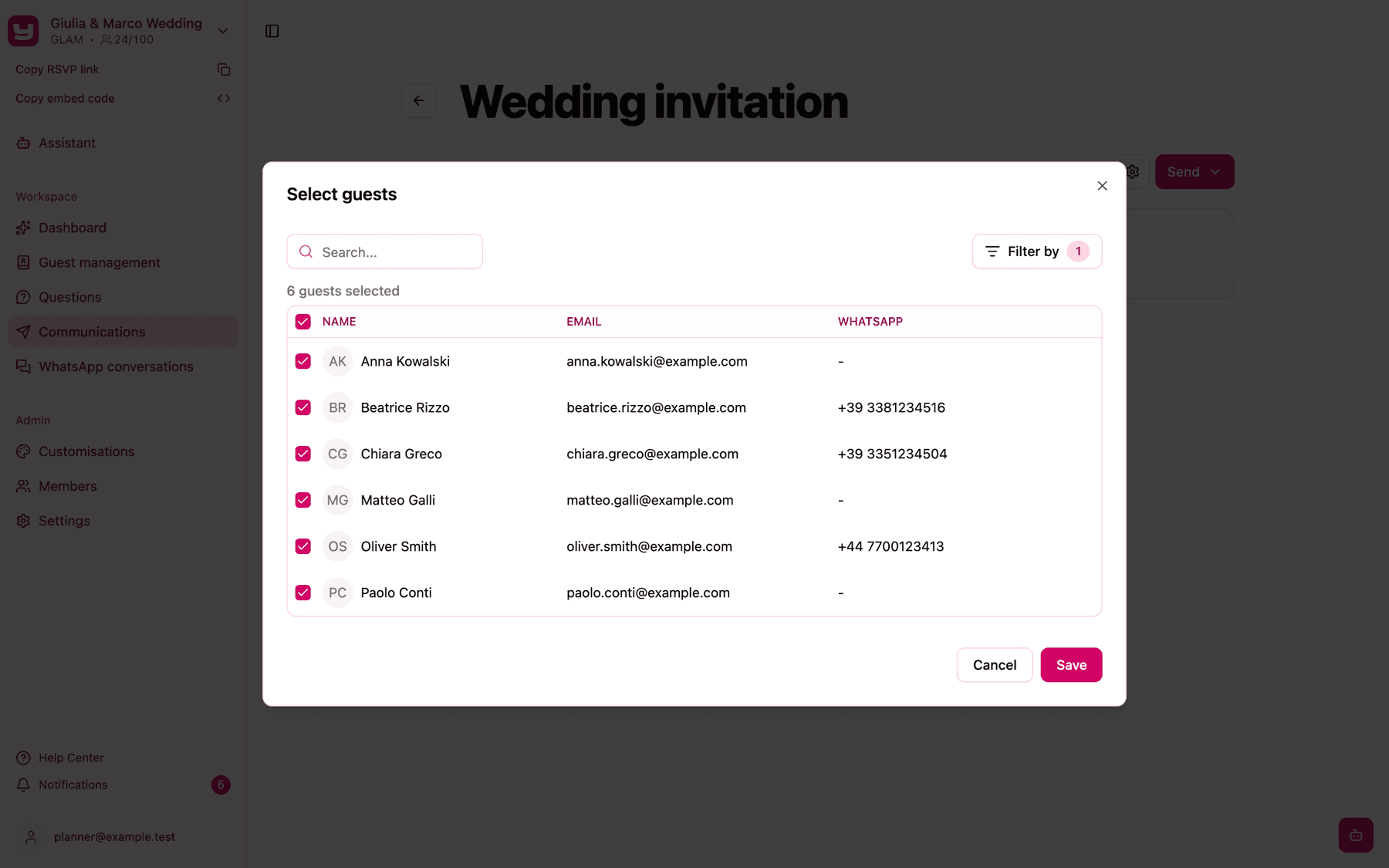Click the GLAM workspace logo icon
Screen dimensions: 1389x868
point(23,31)
